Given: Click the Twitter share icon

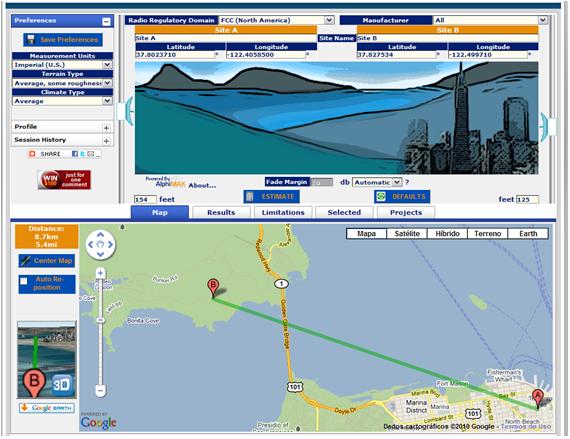Looking at the screenshot, I should [x=83, y=154].
